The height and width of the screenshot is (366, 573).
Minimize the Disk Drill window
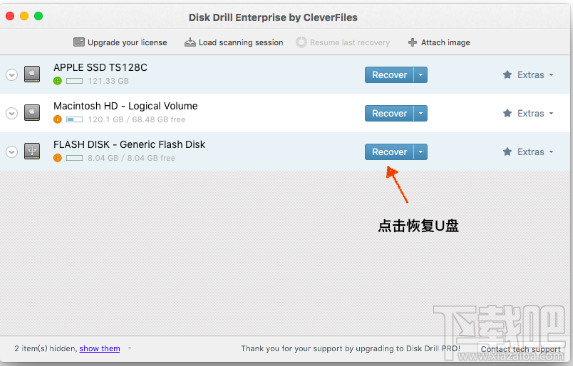(x=24, y=16)
